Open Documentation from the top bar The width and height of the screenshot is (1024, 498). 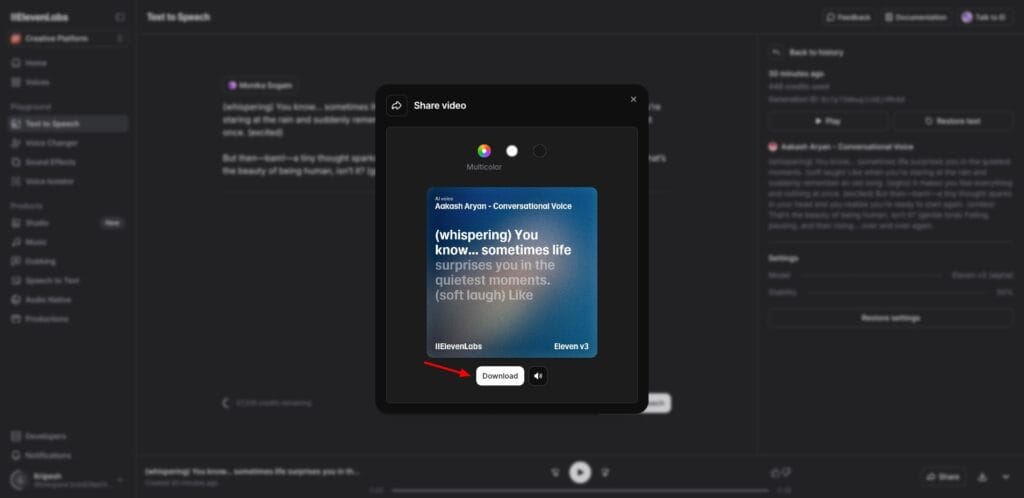916,17
